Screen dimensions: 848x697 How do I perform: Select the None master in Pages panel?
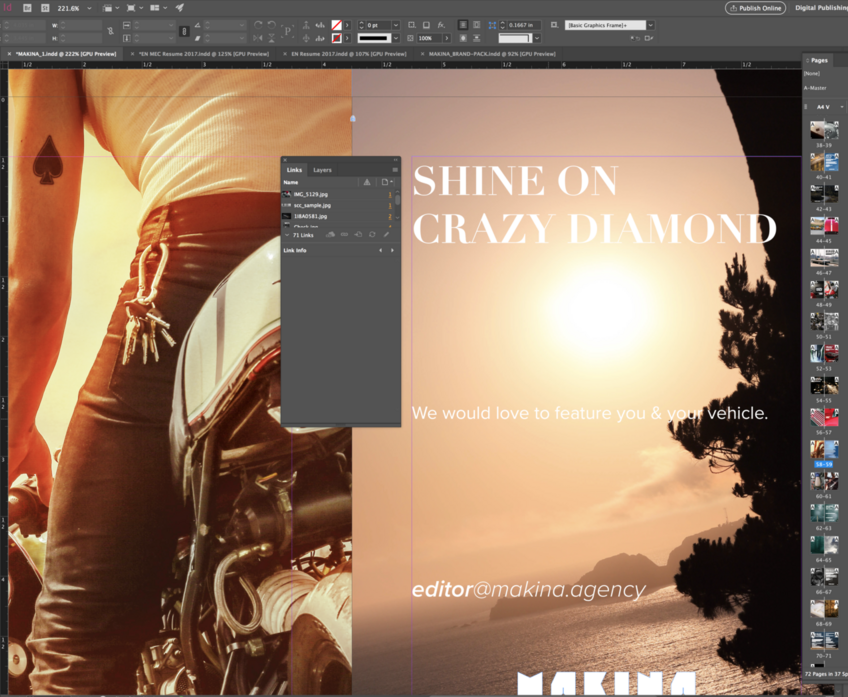click(x=812, y=74)
